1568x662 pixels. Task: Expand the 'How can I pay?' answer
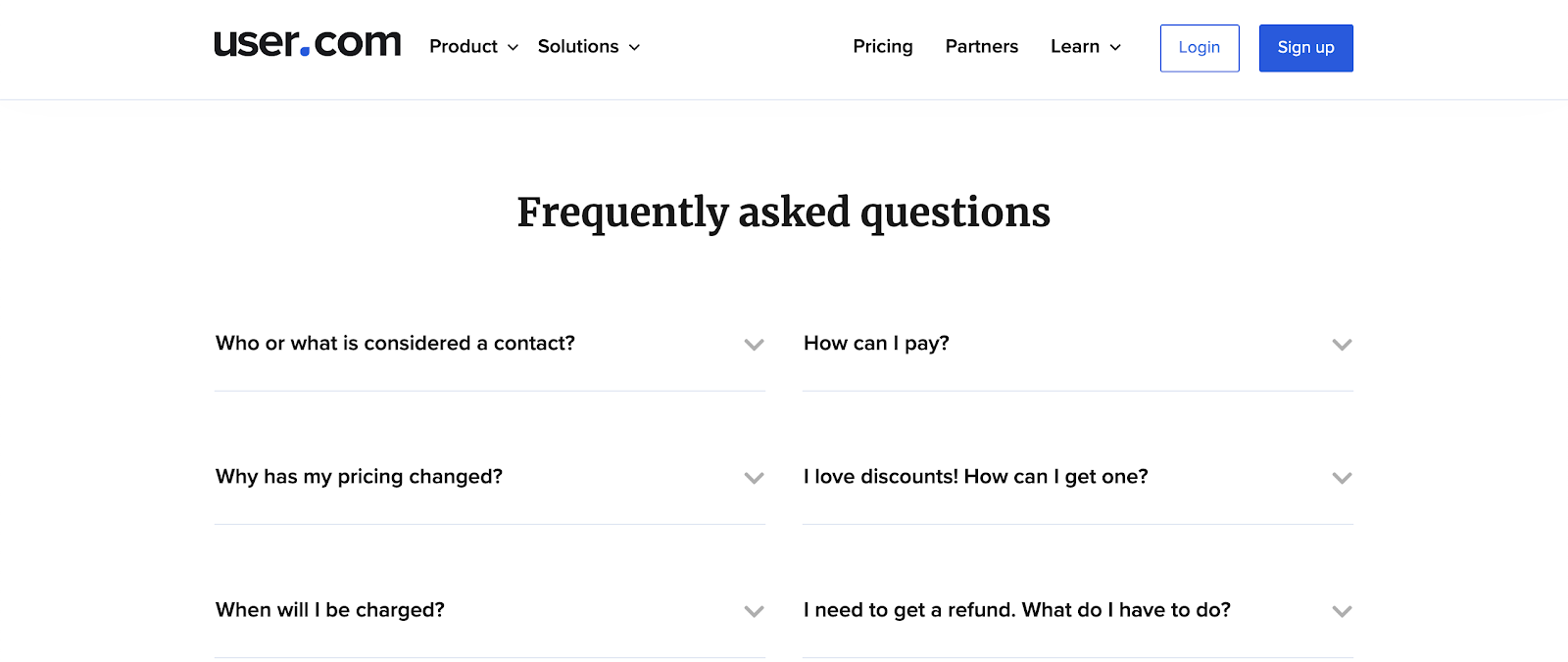pos(1341,345)
